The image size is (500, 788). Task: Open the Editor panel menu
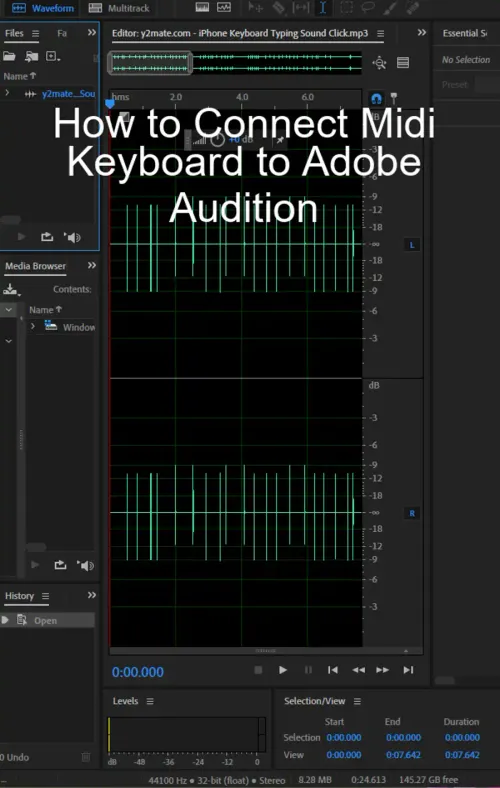pos(380,34)
